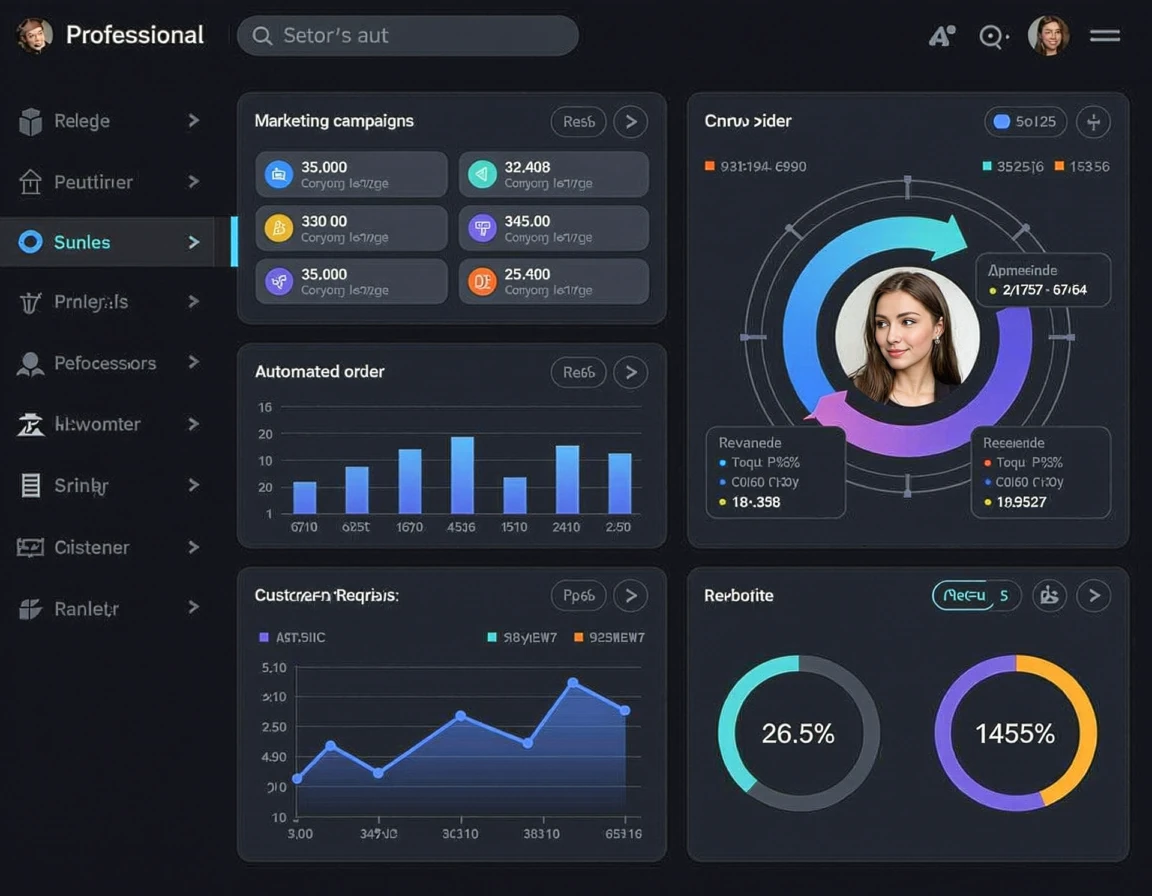1152x896 pixels.
Task: Expand the Automated order panel chevron
Action: 630,372
